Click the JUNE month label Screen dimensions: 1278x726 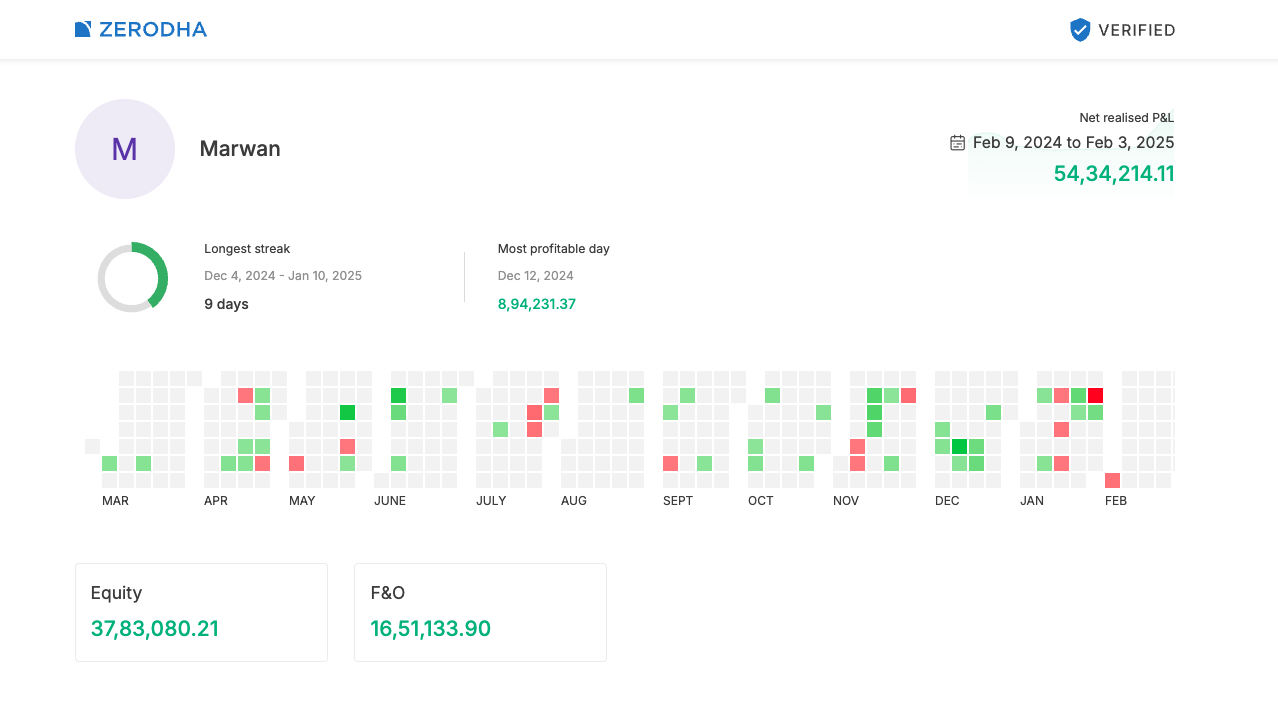tap(390, 501)
